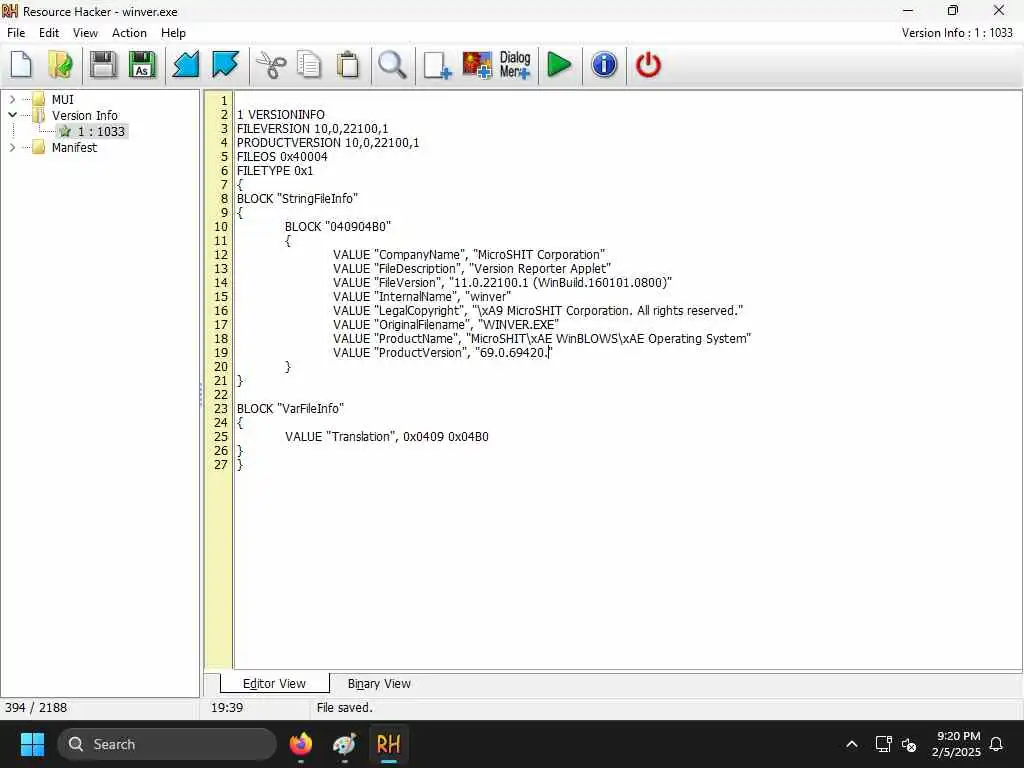
Task: Click the OriginalFilename value line
Action: (446, 325)
